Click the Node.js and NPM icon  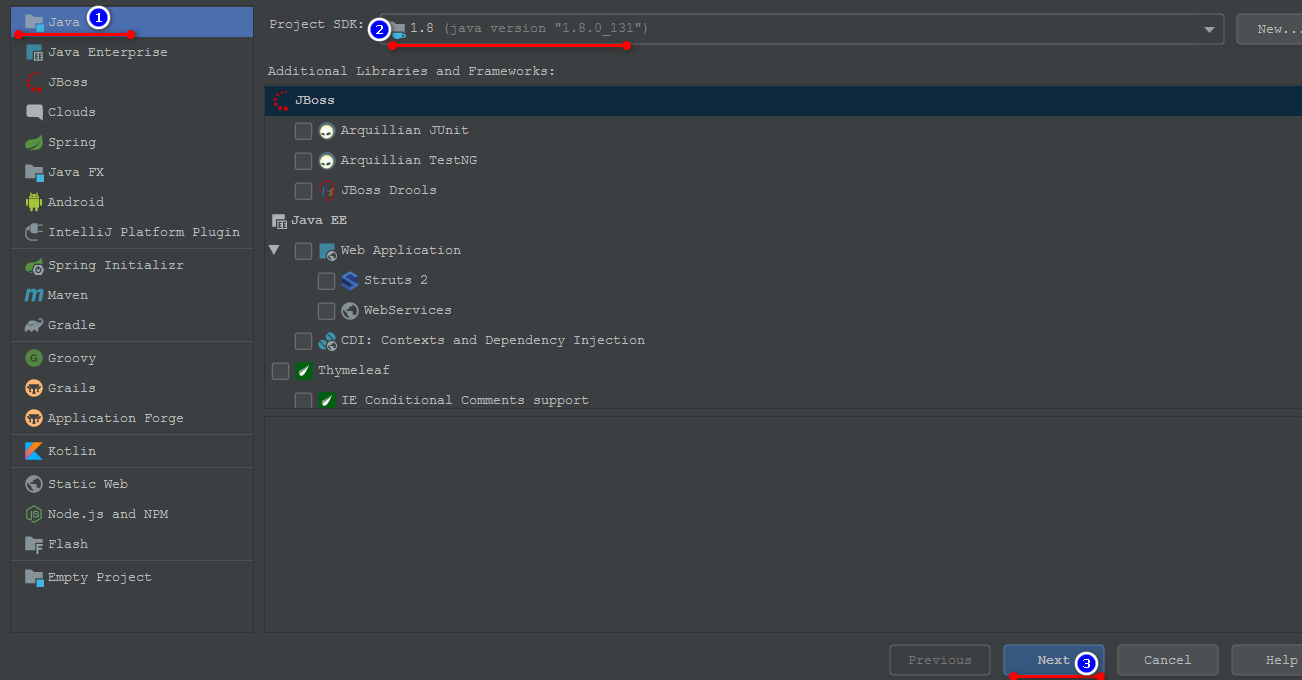point(34,514)
